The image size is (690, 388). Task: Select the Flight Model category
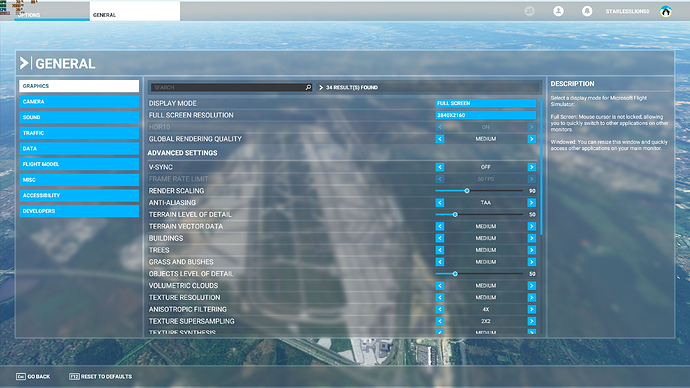(x=79, y=164)
